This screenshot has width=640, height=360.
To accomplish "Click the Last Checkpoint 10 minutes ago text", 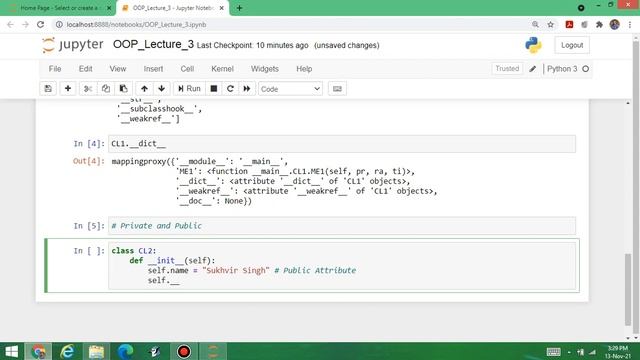I will click(x=252, y=45).
